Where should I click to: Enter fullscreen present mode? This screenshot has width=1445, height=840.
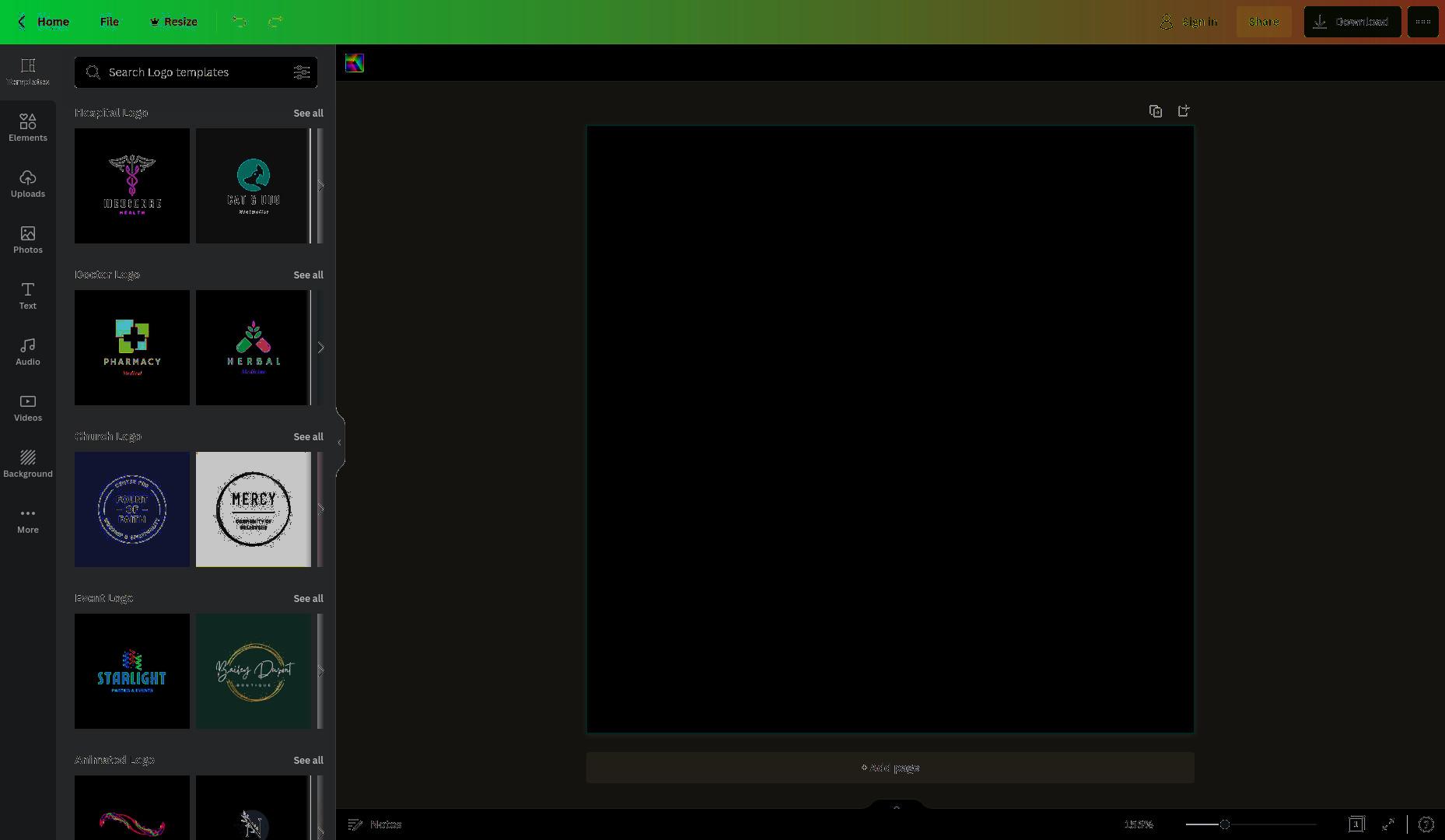click(1388, 824)
